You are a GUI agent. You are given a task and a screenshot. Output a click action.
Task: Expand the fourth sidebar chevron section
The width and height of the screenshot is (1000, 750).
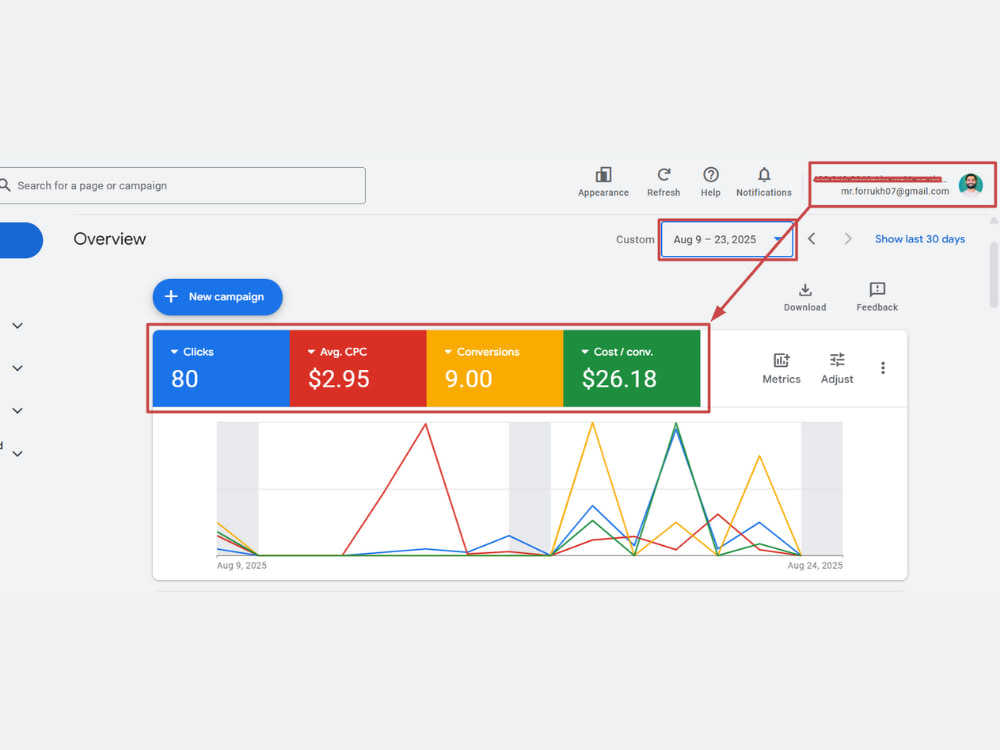(x=18, y=453)
